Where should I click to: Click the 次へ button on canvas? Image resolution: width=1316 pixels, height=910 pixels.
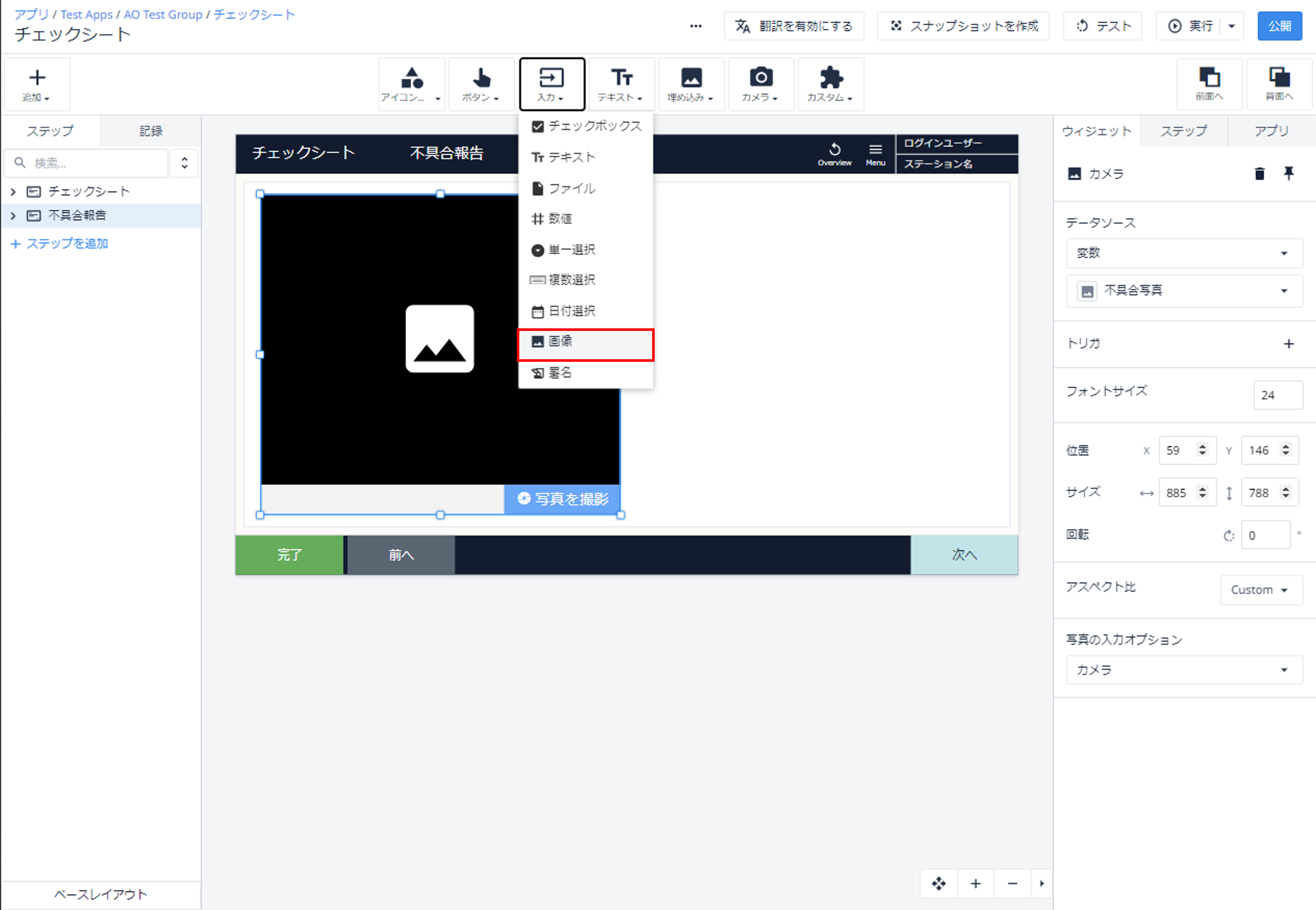point(964,555)
